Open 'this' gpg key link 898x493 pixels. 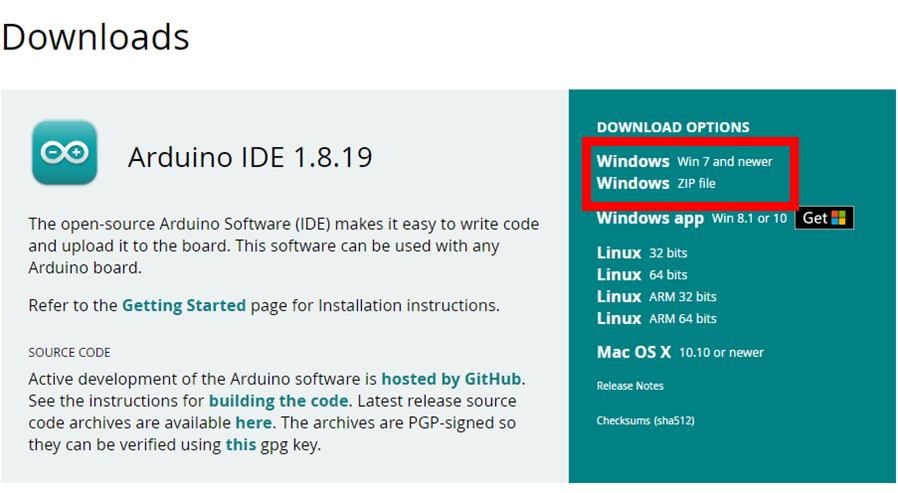point(241,444)
